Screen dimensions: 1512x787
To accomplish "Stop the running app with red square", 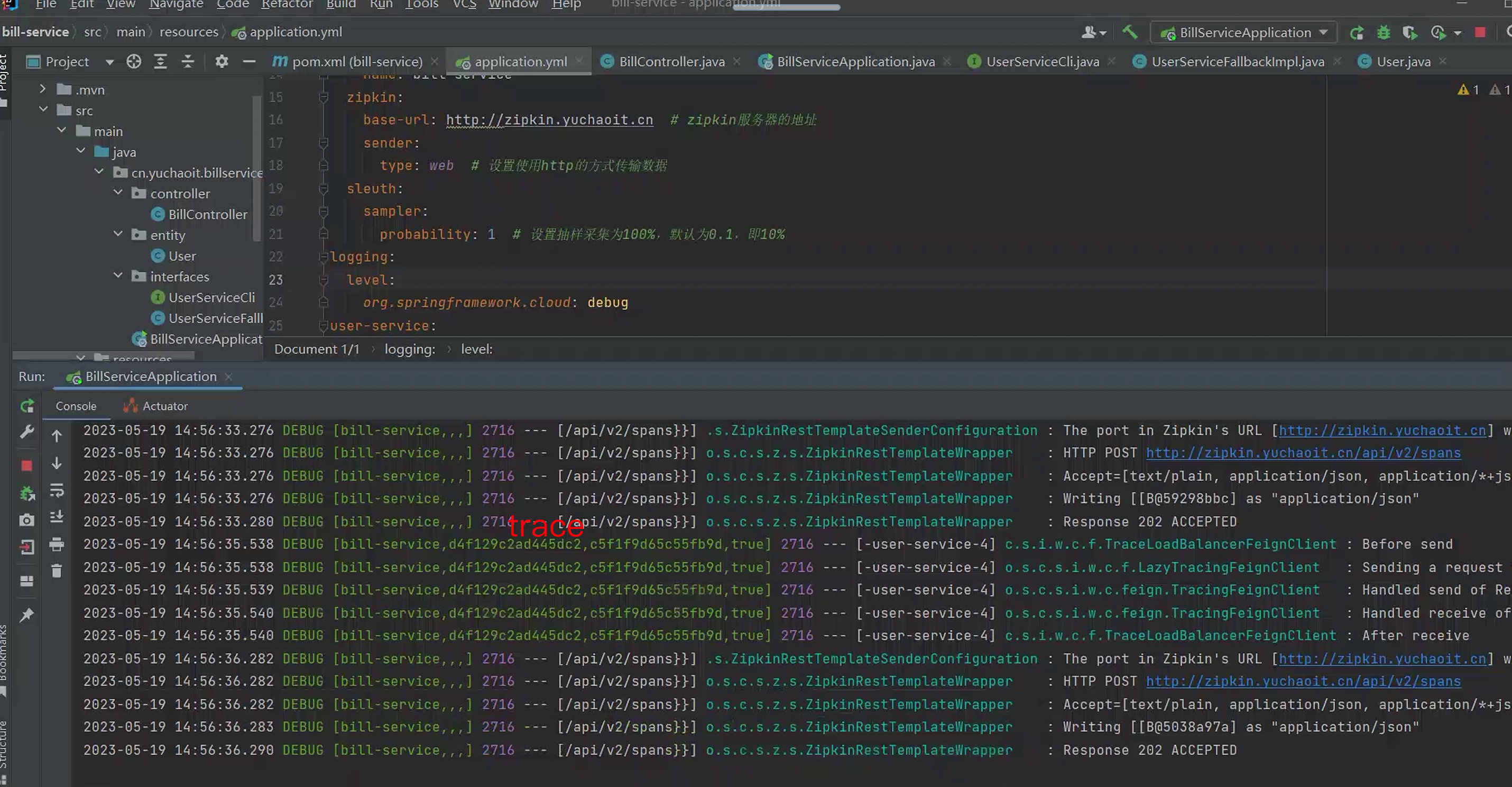I will (x=1480, y=32).
